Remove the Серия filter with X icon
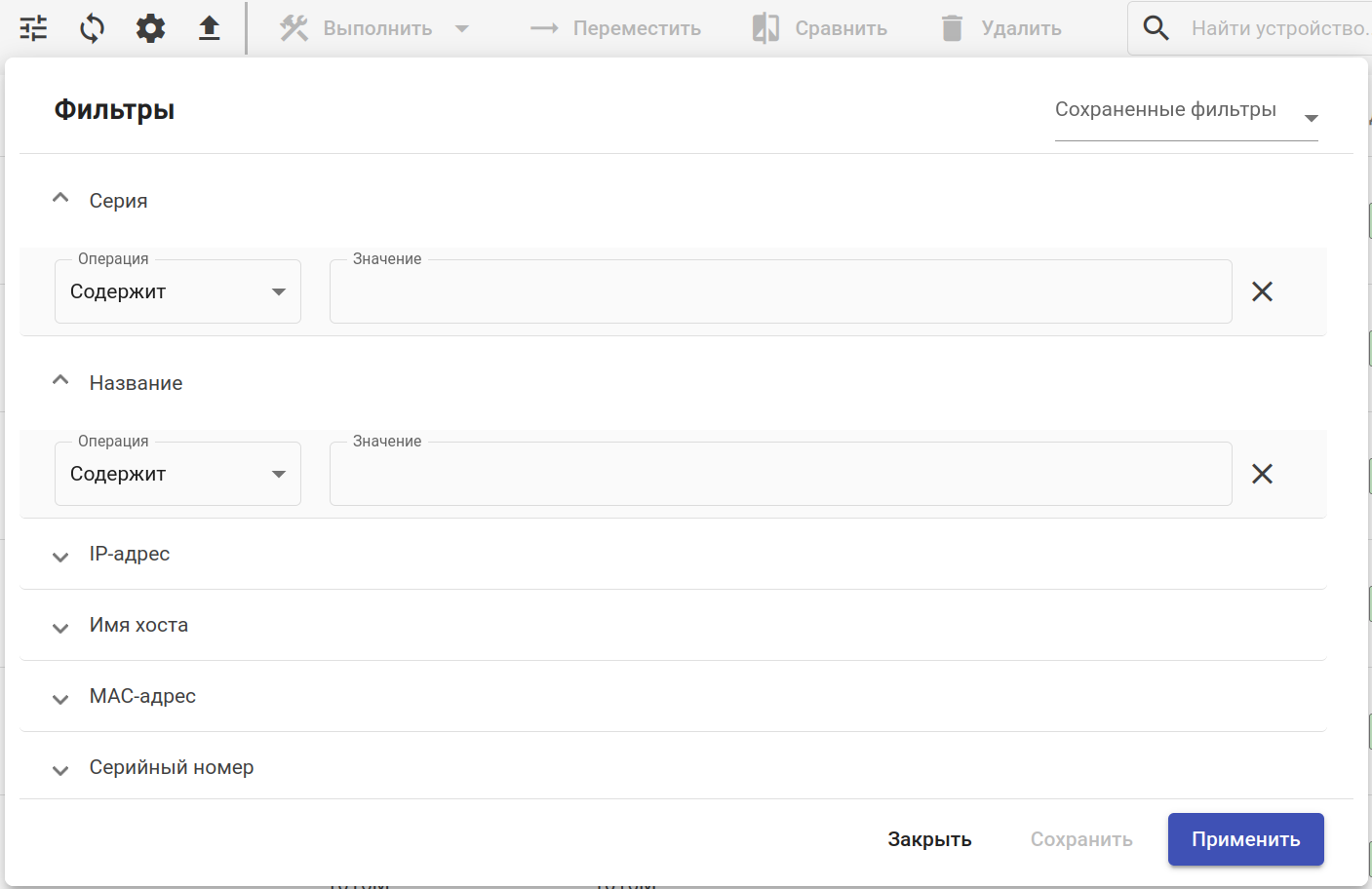Viewport: 1372px width, 889px height. tap(1262, 291)
